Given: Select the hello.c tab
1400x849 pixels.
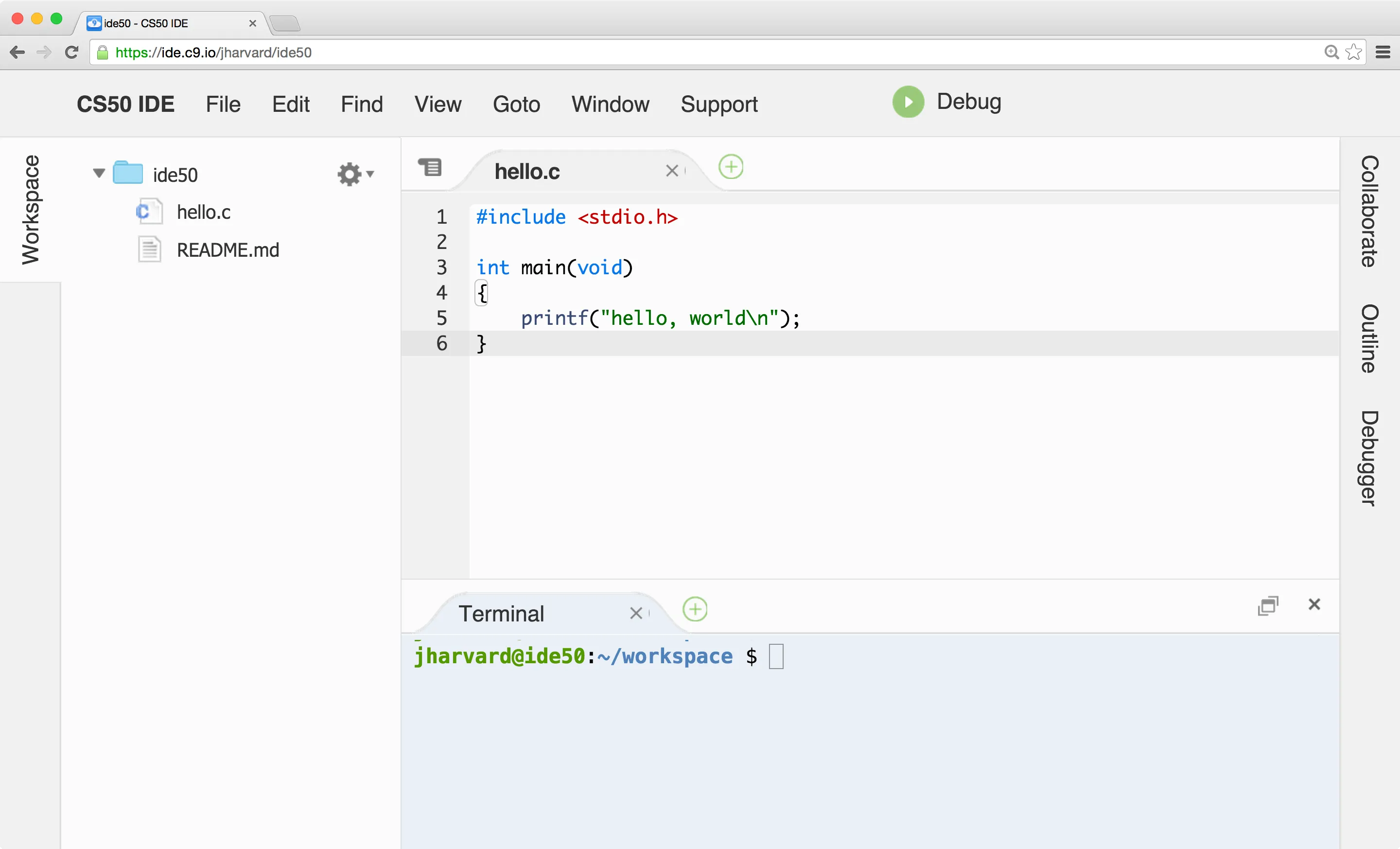Looking at the screenshot, I should [528, 171].
